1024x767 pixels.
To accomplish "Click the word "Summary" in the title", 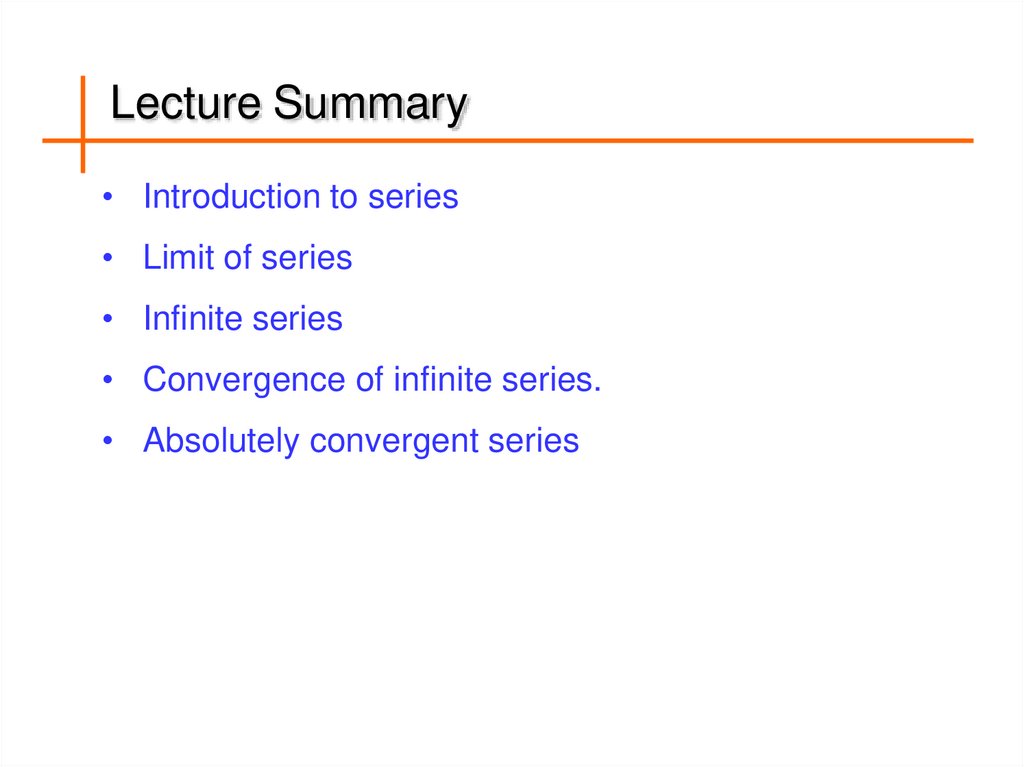I will 370,104.
